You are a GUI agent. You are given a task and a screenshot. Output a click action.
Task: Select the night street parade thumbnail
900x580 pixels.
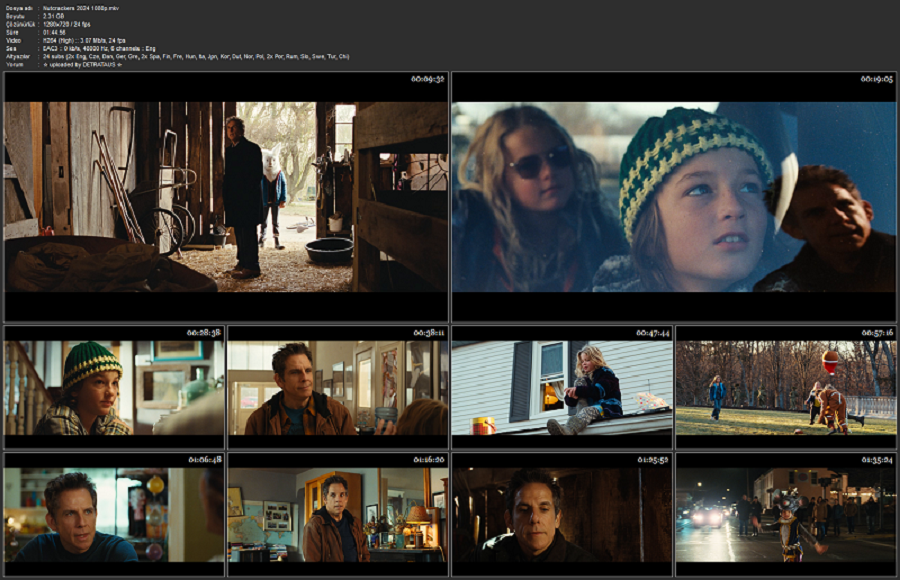[x=786, y=515]
